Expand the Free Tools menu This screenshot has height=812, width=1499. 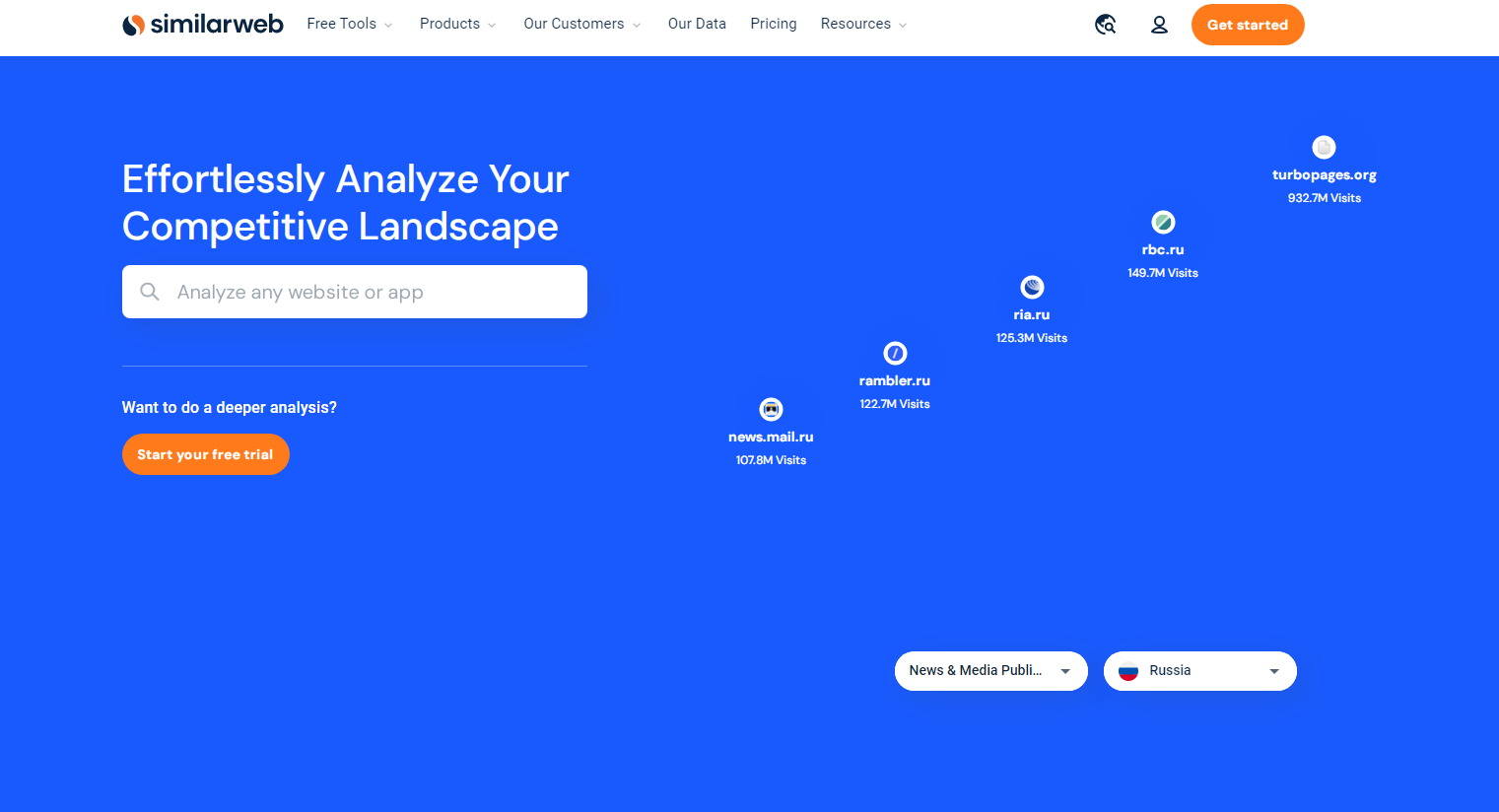tap(350, 24)
